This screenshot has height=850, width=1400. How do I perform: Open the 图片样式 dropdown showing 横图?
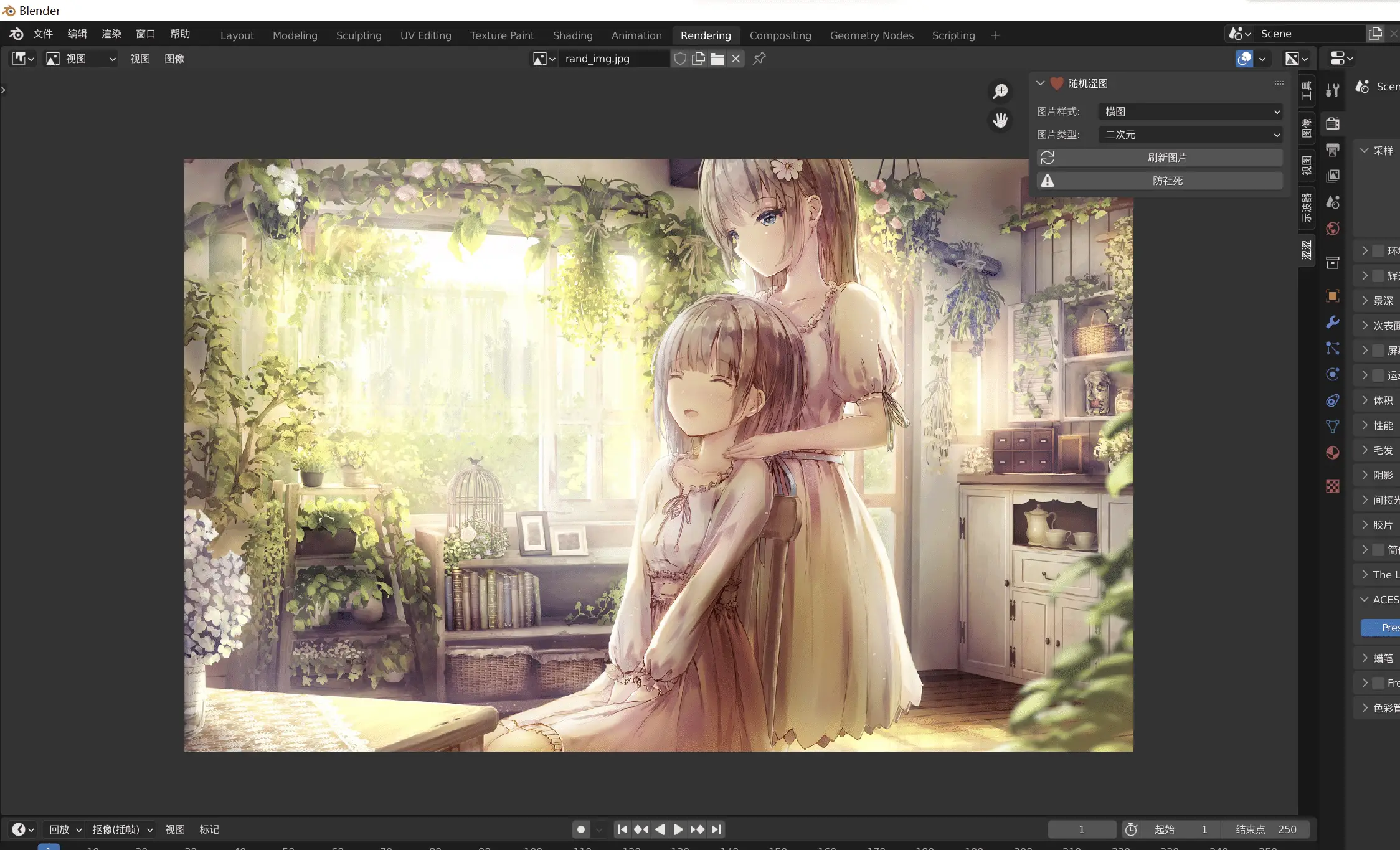point(1190,111)
